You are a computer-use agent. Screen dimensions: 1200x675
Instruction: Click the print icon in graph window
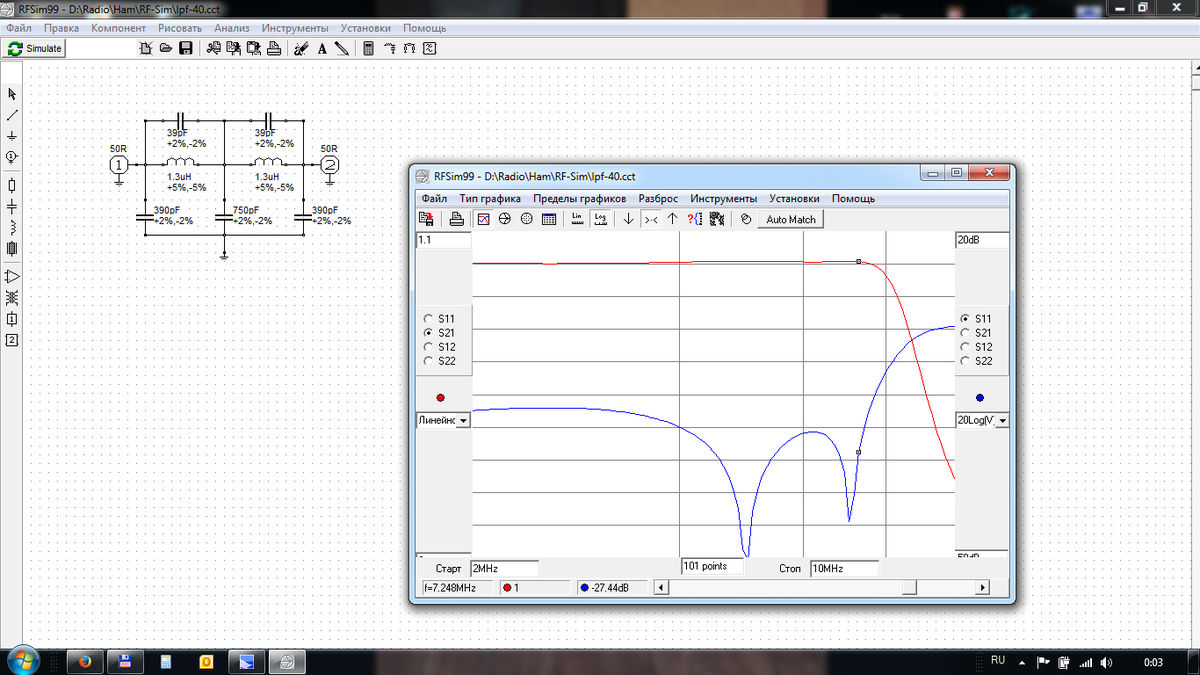[456, 219]
